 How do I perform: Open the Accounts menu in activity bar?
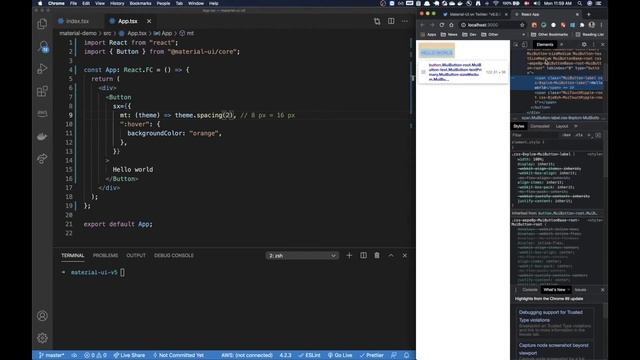(42, 316)
